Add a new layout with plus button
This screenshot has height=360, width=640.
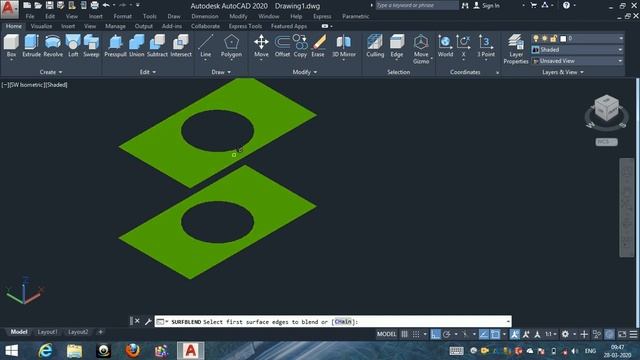100,332
